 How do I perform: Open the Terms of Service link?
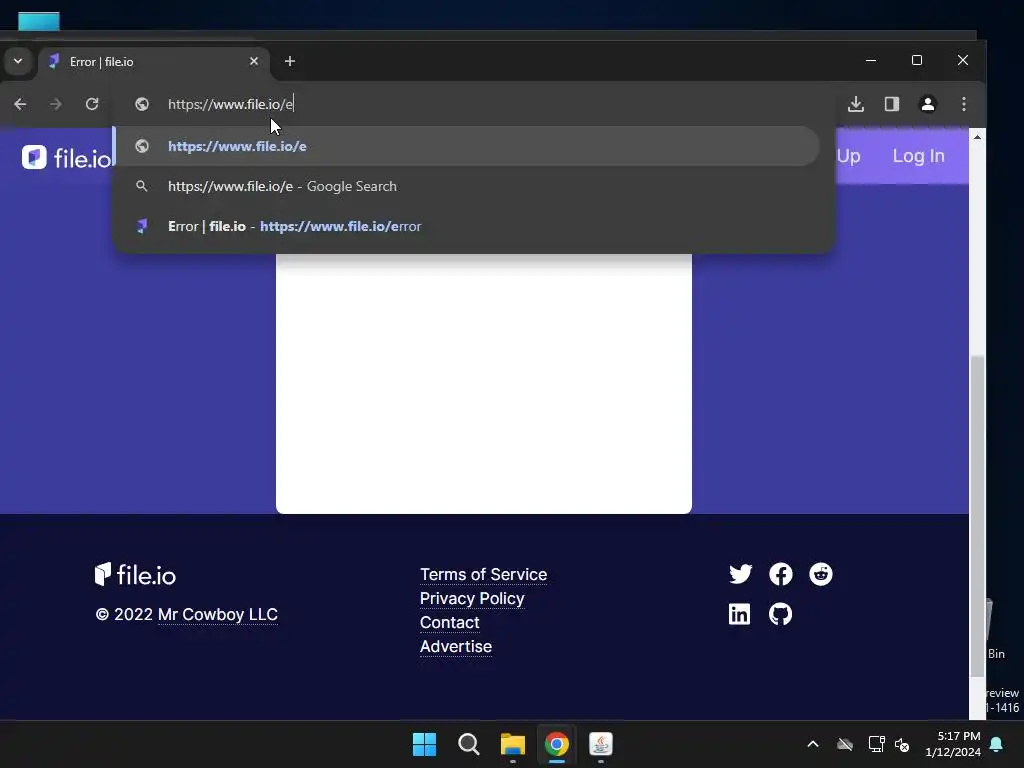[483, 575]
